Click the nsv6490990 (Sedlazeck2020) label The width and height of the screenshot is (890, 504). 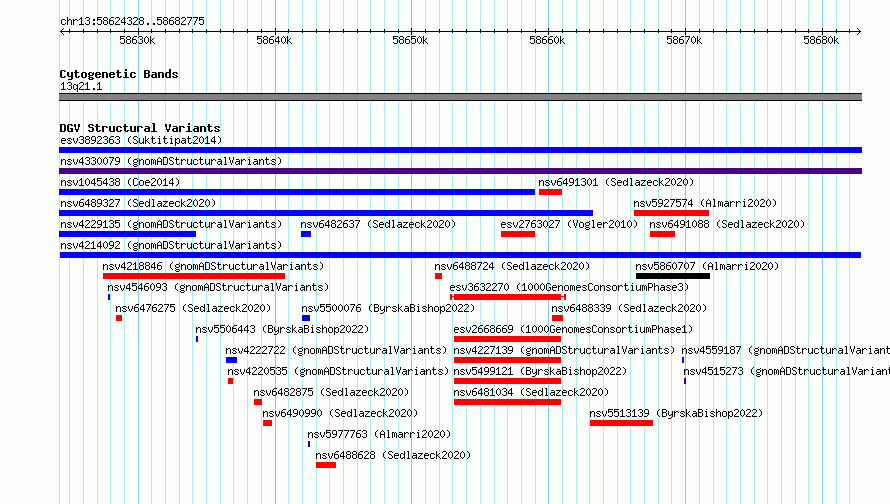tap(340, 413)
